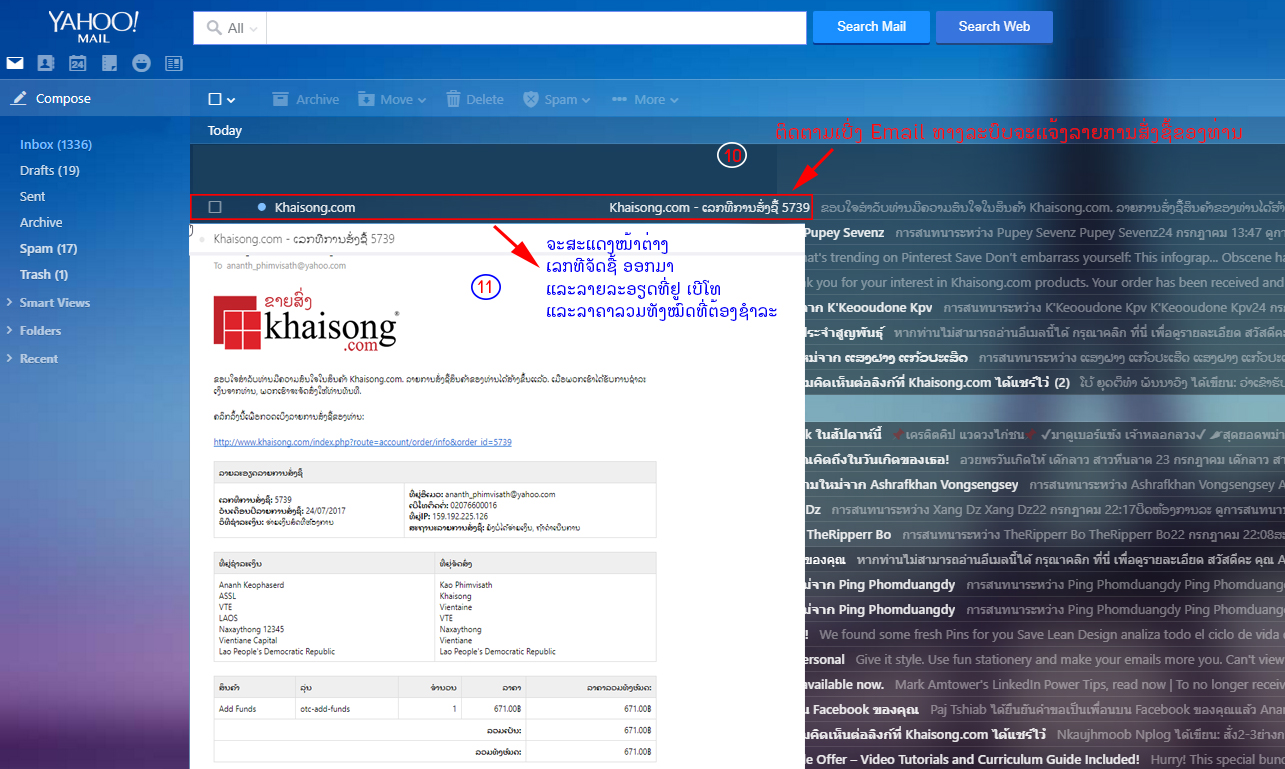Tick the select-all checkbox
The width and height of the screenshot is (1285, 769).
pos(214,99)
